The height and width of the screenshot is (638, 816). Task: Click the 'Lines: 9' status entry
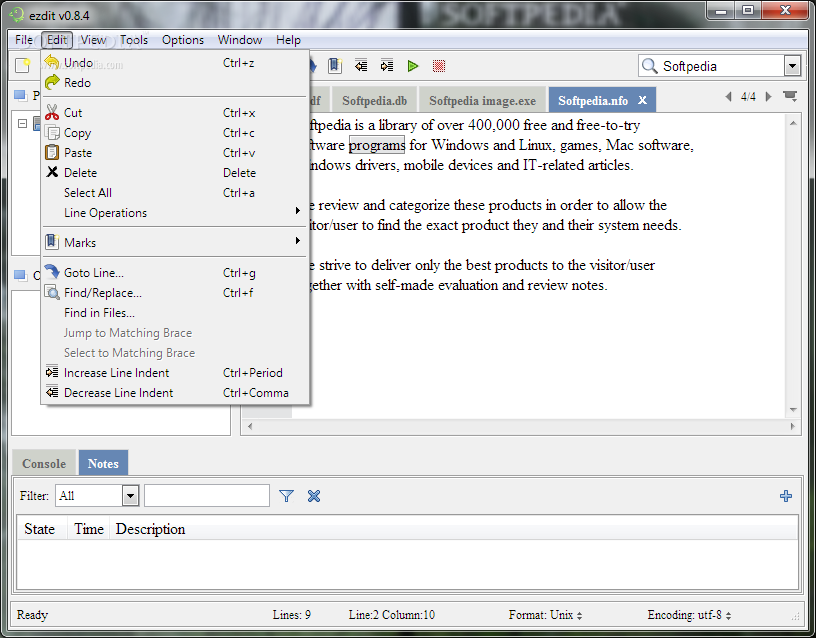click(291, 615)
